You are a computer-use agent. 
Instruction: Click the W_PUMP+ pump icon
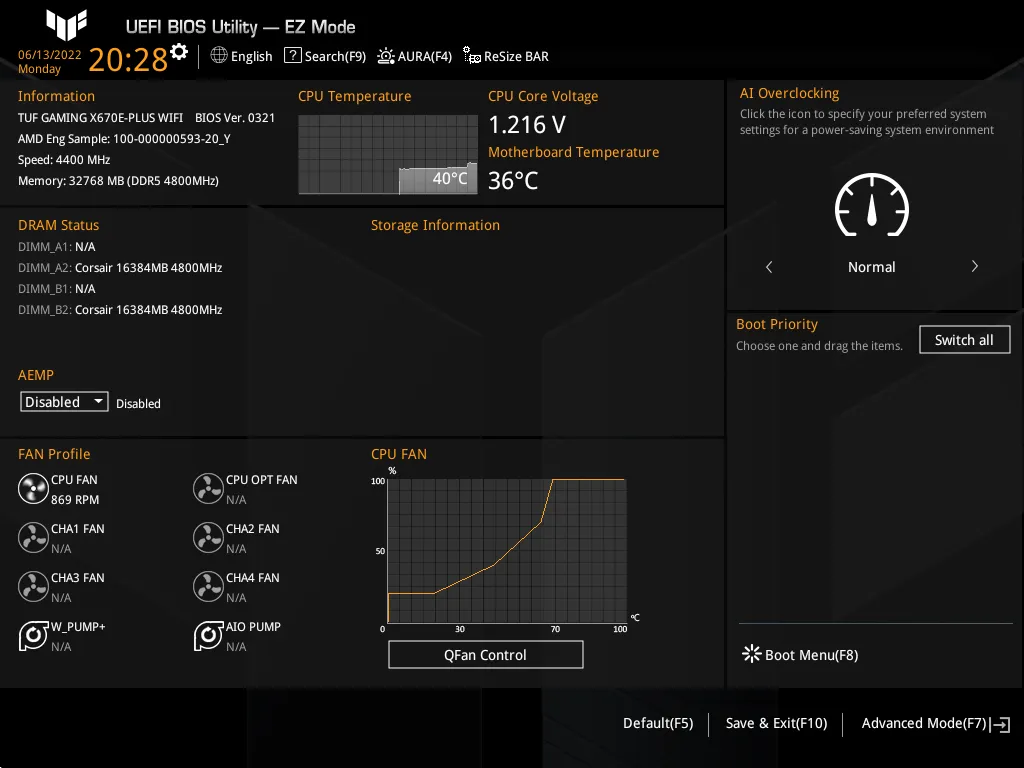click(x=33, y=636)
